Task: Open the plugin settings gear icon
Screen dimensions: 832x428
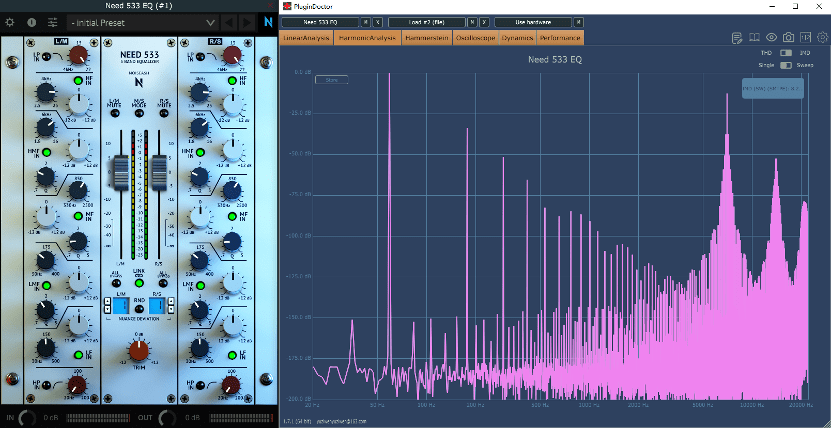Action: pos(10,22)
